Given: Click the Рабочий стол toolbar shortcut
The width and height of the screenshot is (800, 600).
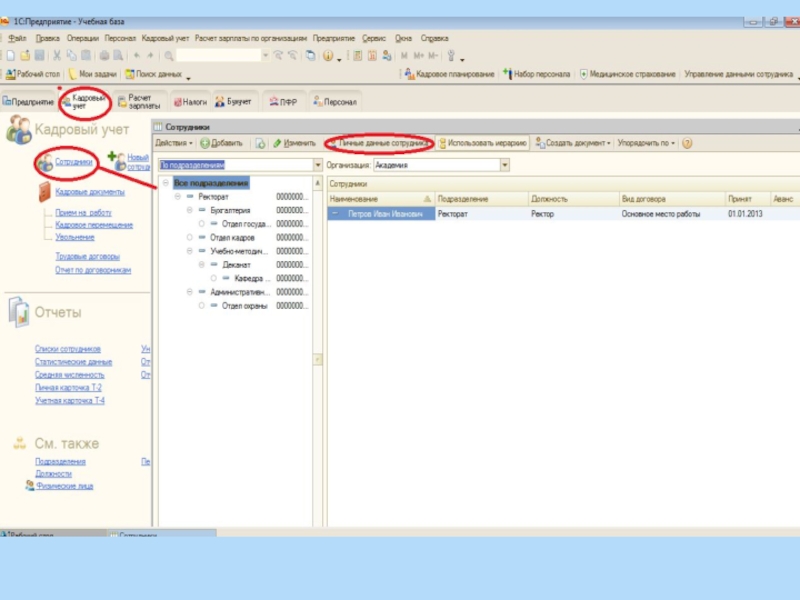Looking at the screenshot, I should coord(33,74).
